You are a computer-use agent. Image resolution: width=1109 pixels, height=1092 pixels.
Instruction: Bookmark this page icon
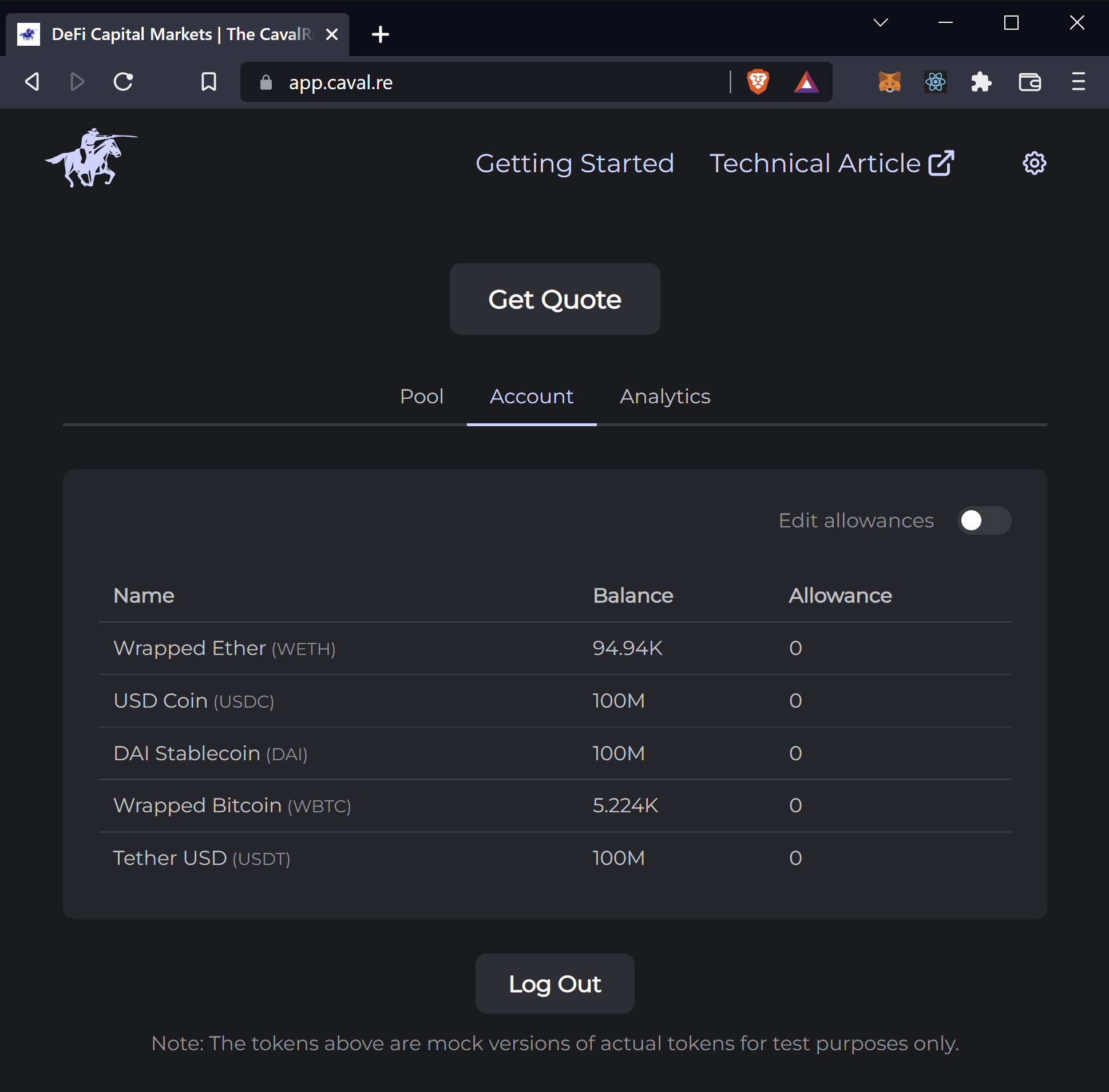tap(209, 81)
